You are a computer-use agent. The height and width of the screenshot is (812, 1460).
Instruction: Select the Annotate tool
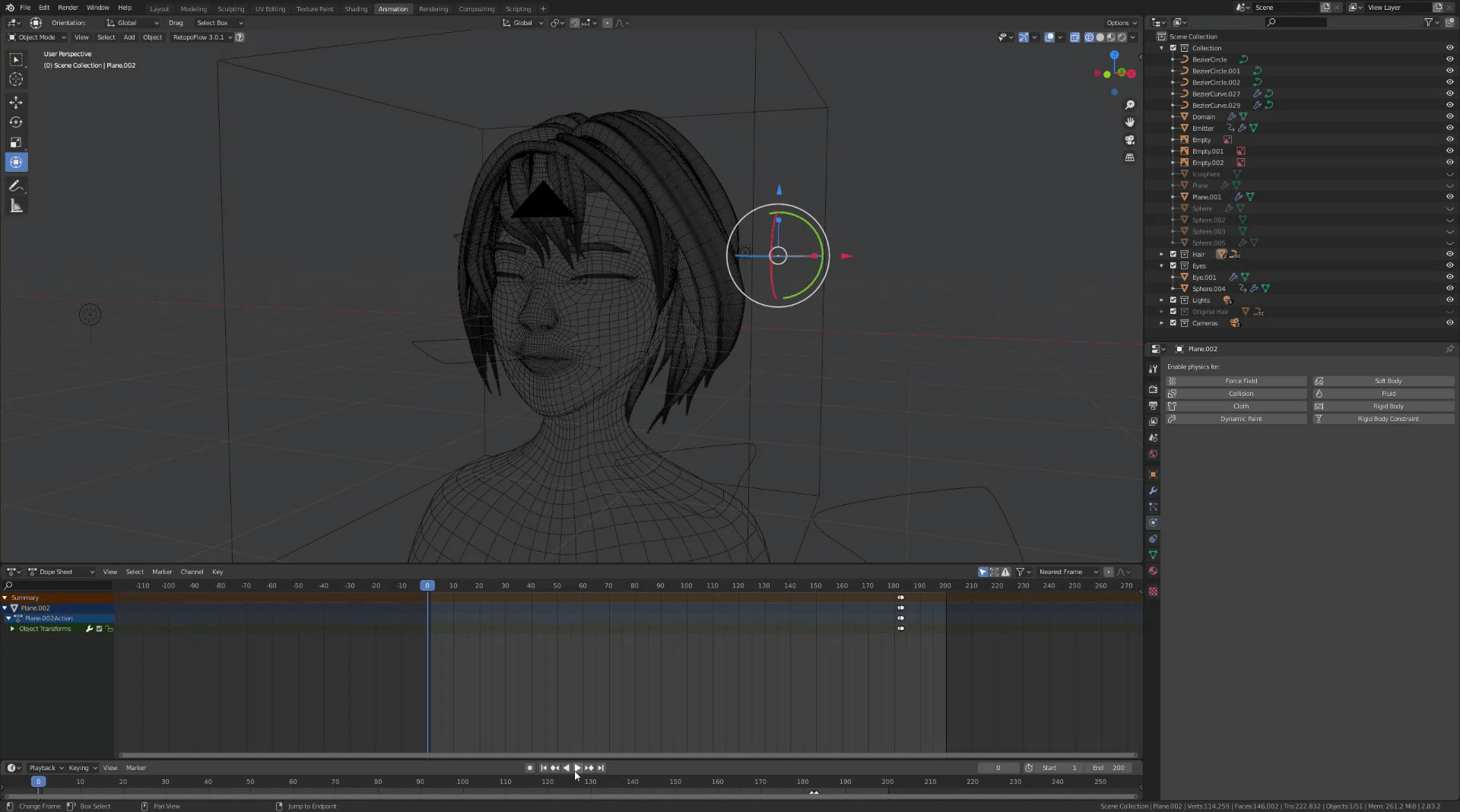(16, 186)
